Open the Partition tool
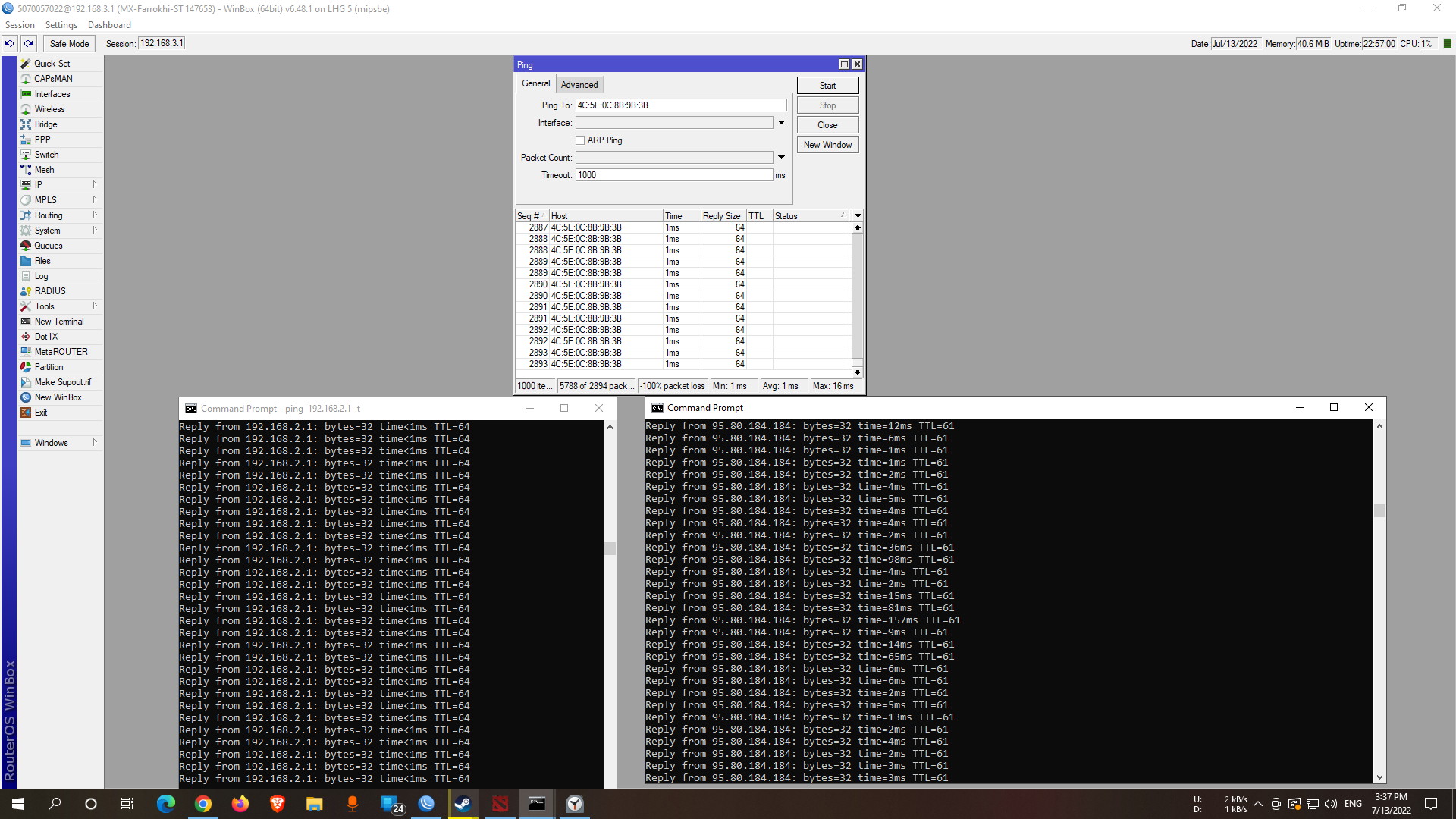The image size is (1456, 819). [x=49, y=366]
